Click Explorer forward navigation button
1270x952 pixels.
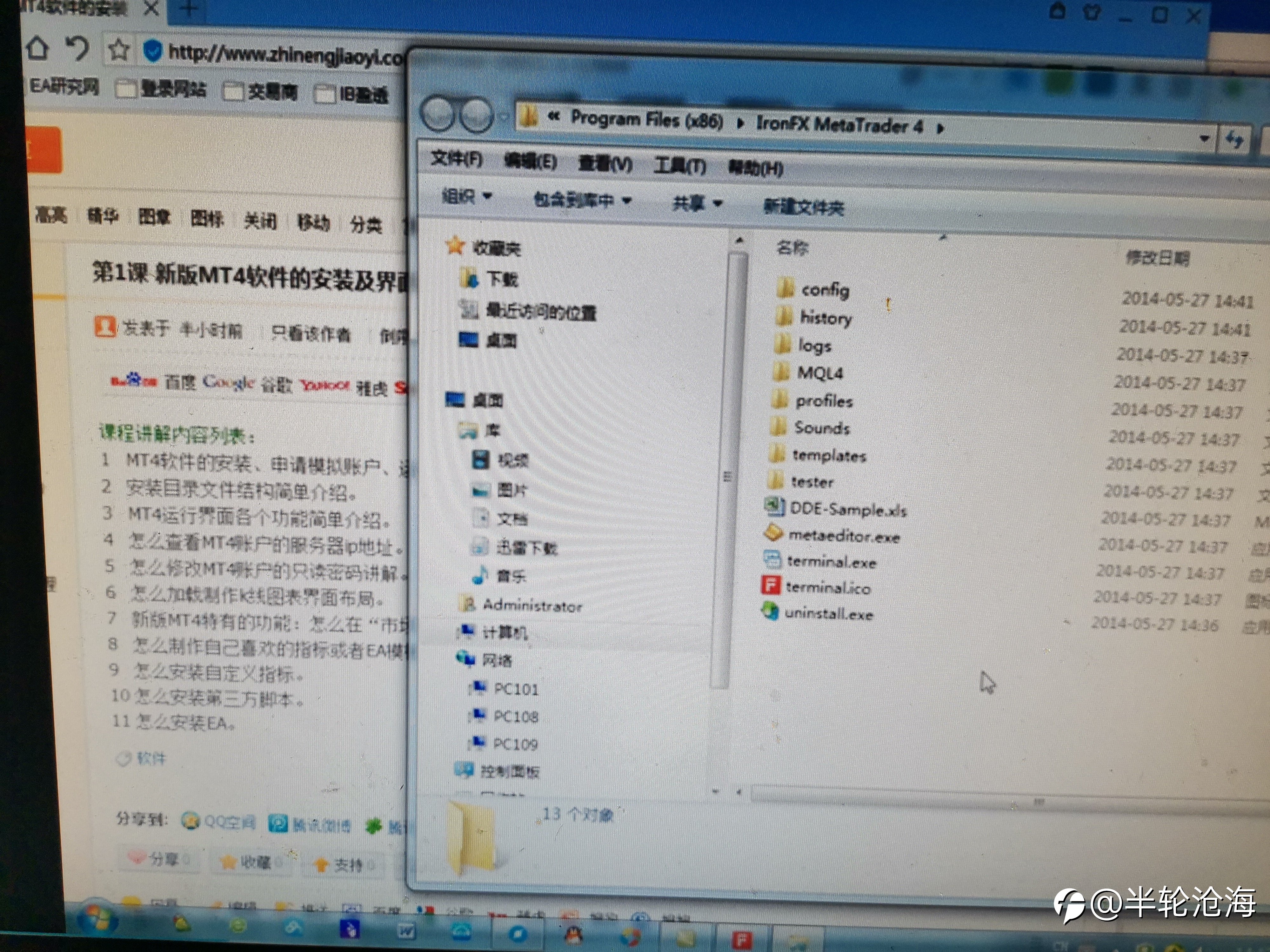[x=477, y=115]
